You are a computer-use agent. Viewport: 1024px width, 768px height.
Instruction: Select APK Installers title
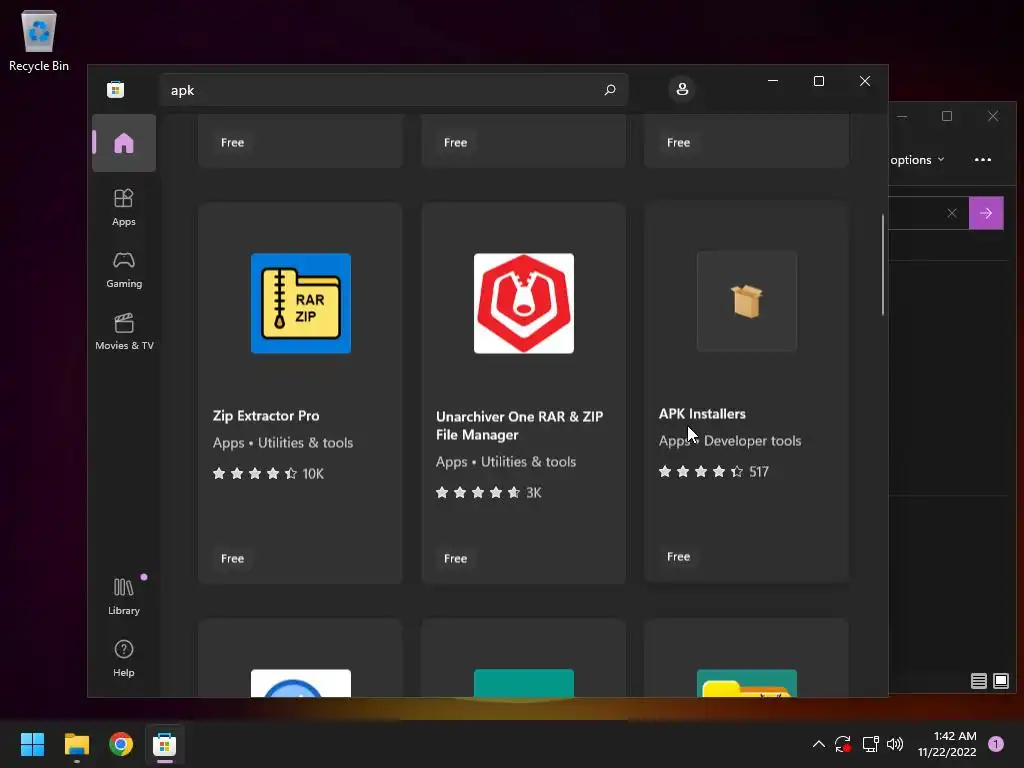coord(702,414)
